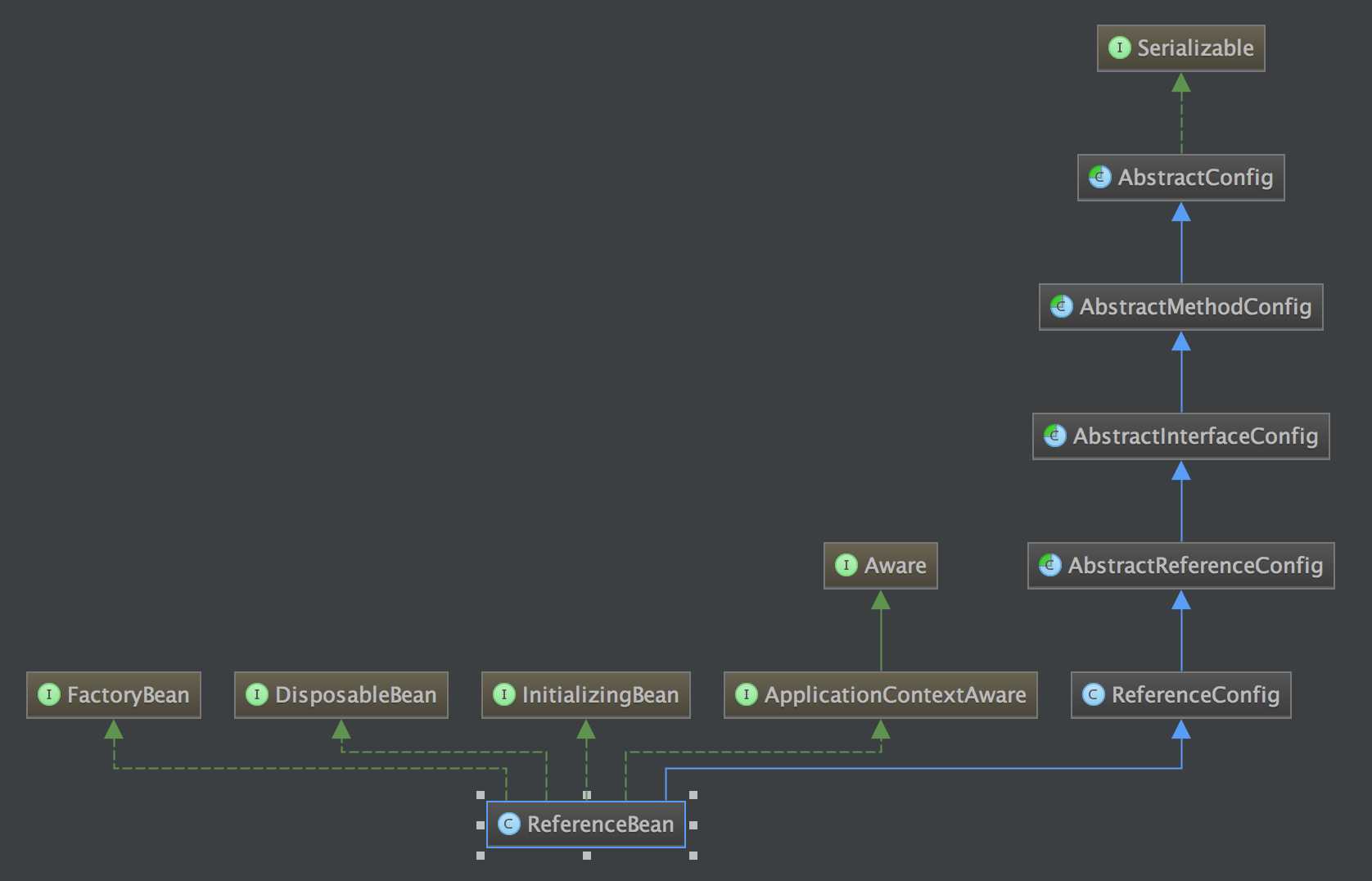Viewport: 1372px width, 881px height.
Task: Click the blue inheritance arrowhead below ReferenceConfig
Action: (1180, 730)
